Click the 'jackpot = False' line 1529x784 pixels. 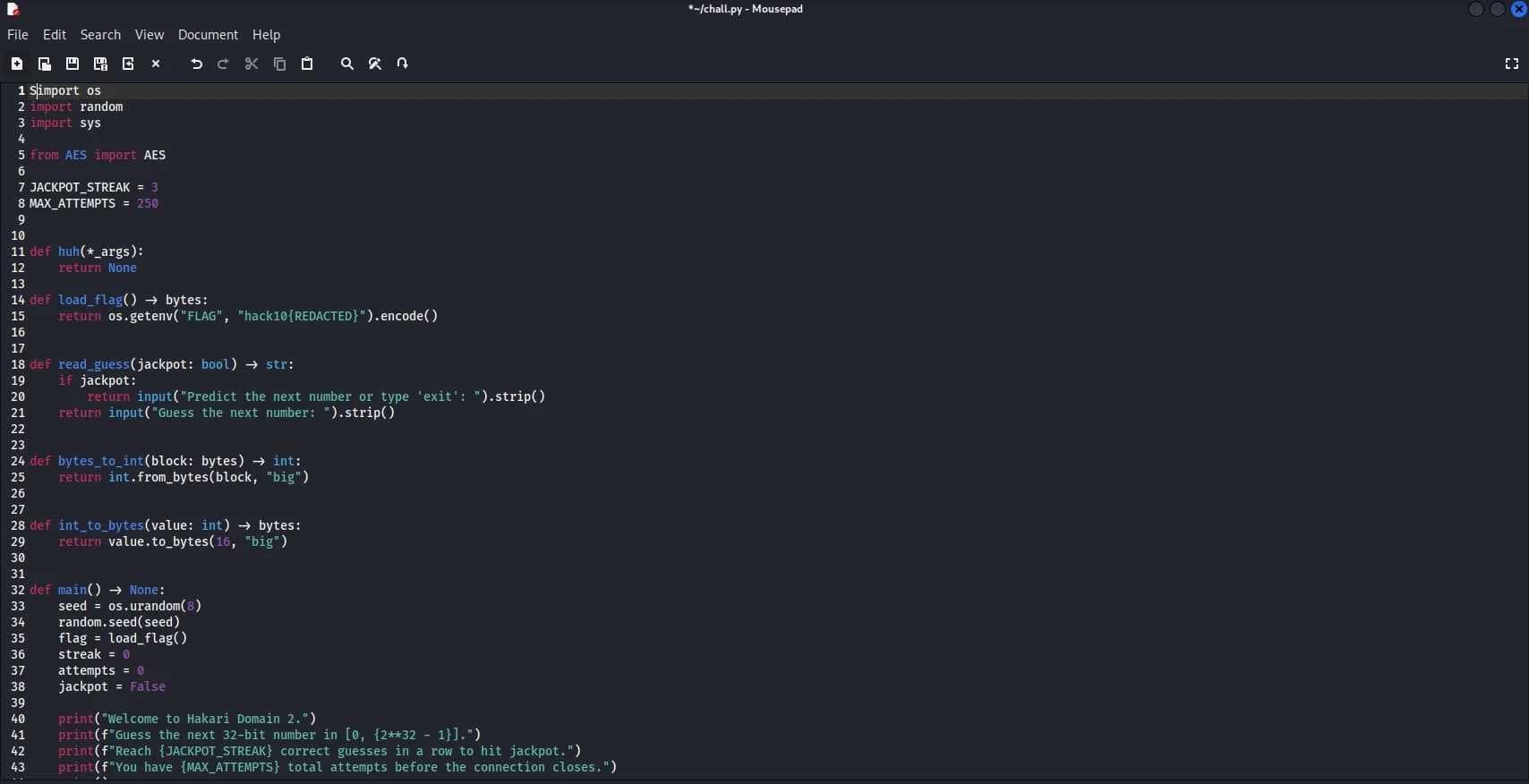click(x=112, y=686)
